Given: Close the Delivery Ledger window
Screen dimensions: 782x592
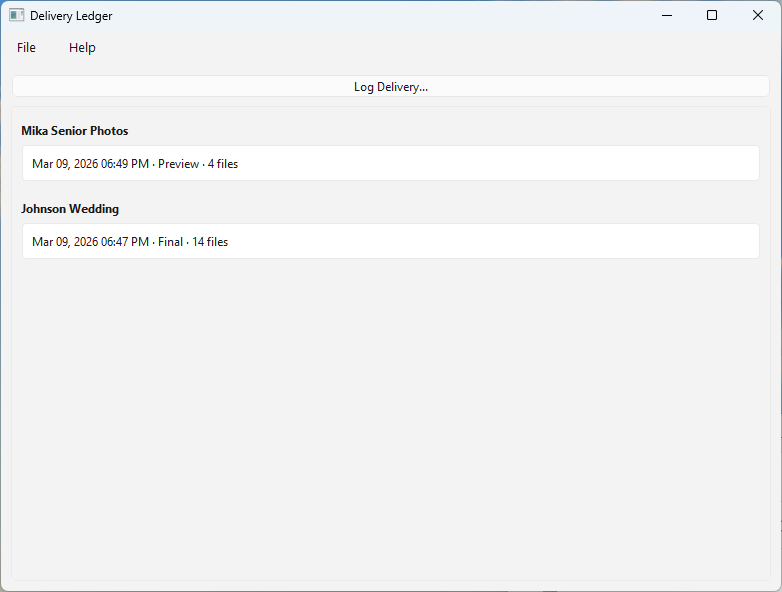Looking at the screenshot, I should click(758, 15).
